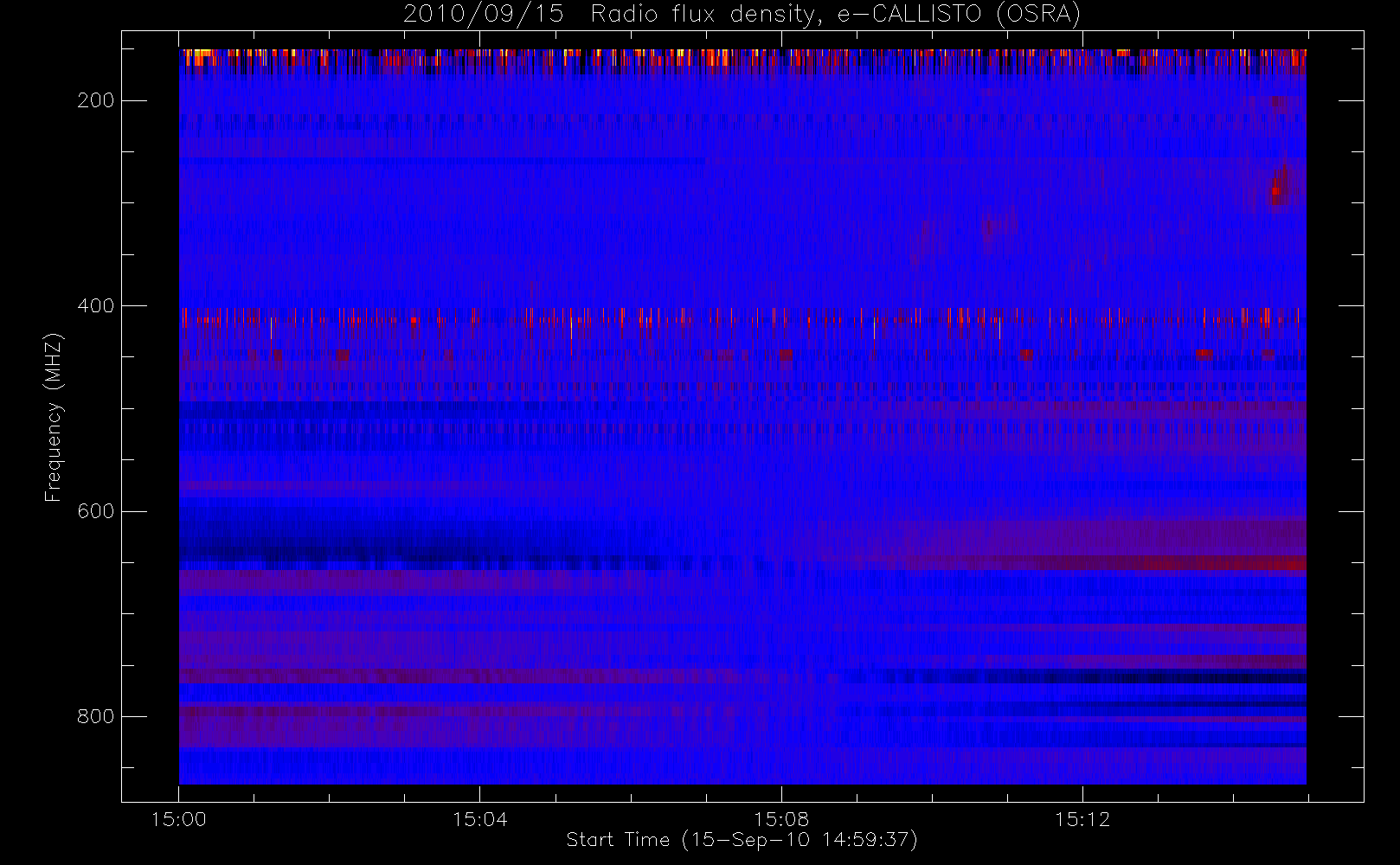Click the 15:04 time tick label
Screen dimensions: 1400x865
[x=480, y=819]
